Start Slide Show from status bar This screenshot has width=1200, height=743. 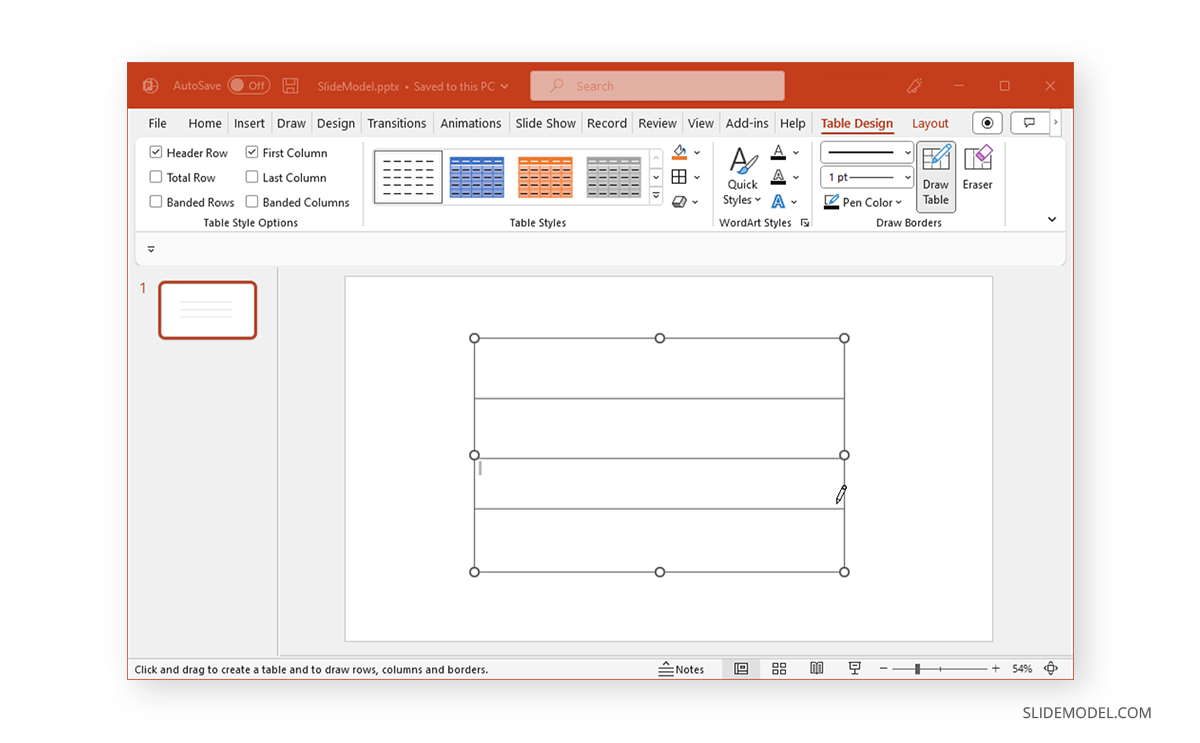pos(855,669)
